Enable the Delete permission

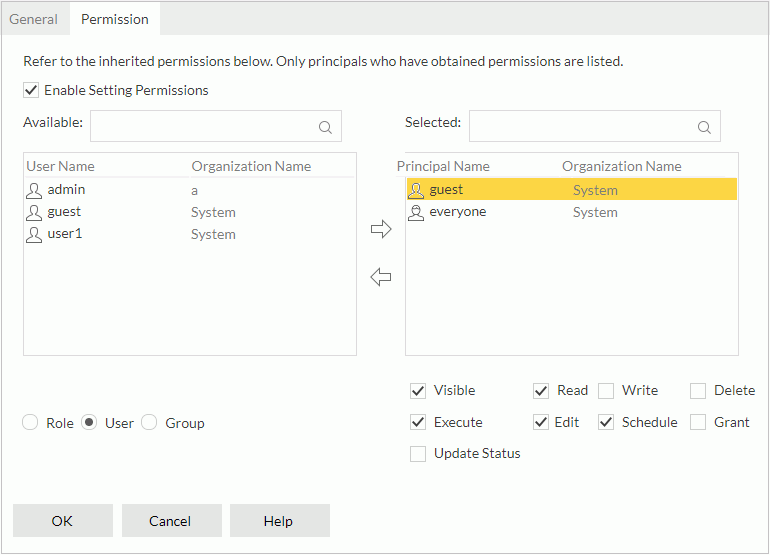tap(698, 391)
